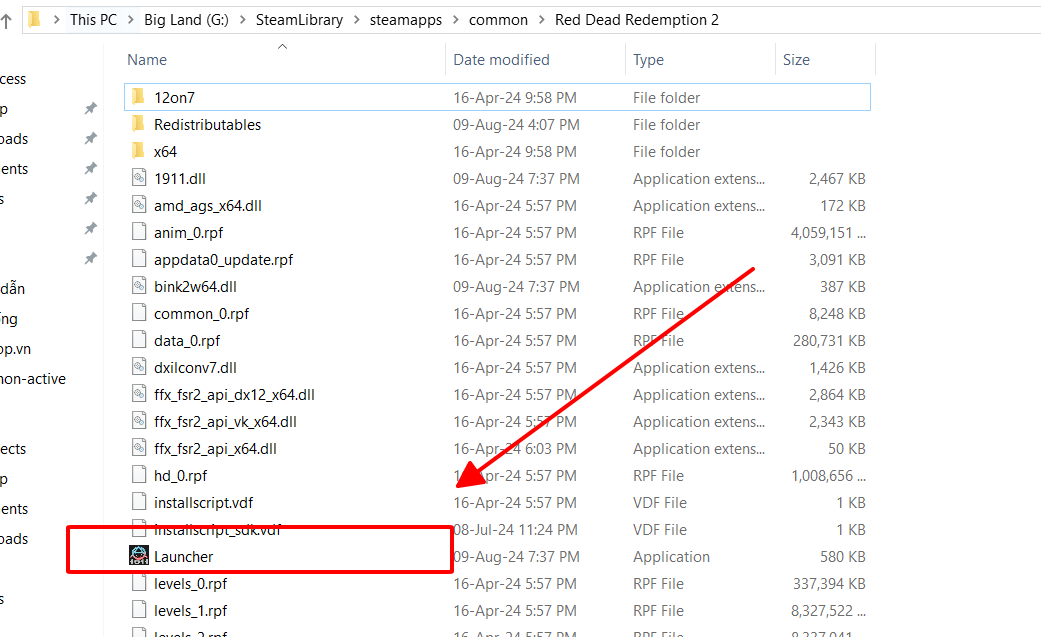Select the levels_0.rpf file name
Screen dimensions: 1041x637
[190, 583]
